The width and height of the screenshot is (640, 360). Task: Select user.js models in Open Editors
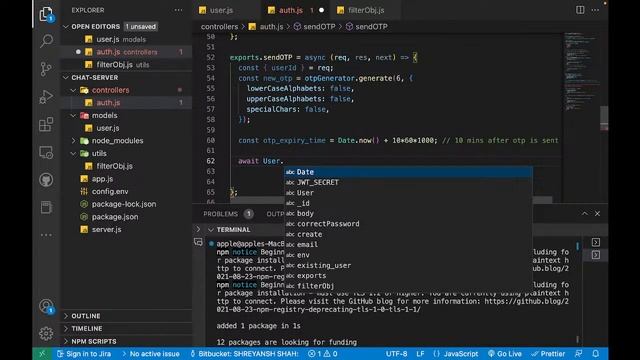127,40
